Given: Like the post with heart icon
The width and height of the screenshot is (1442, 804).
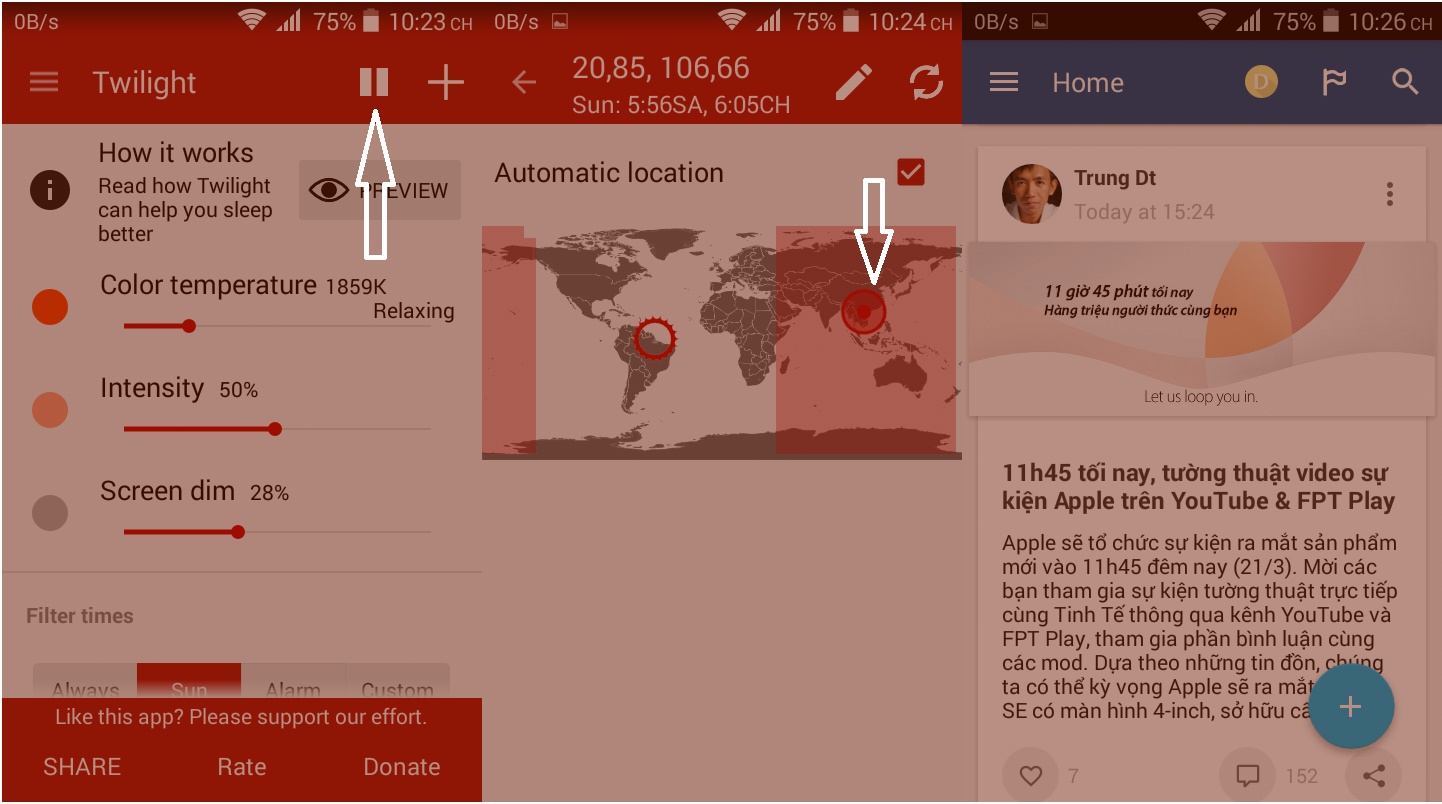Looking at the screenshot, I should coord(1030,775).
